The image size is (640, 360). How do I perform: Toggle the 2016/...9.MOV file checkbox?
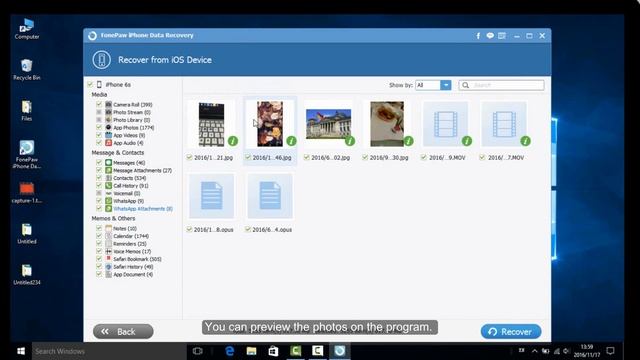pyautogui.click(x=424, y=157)
